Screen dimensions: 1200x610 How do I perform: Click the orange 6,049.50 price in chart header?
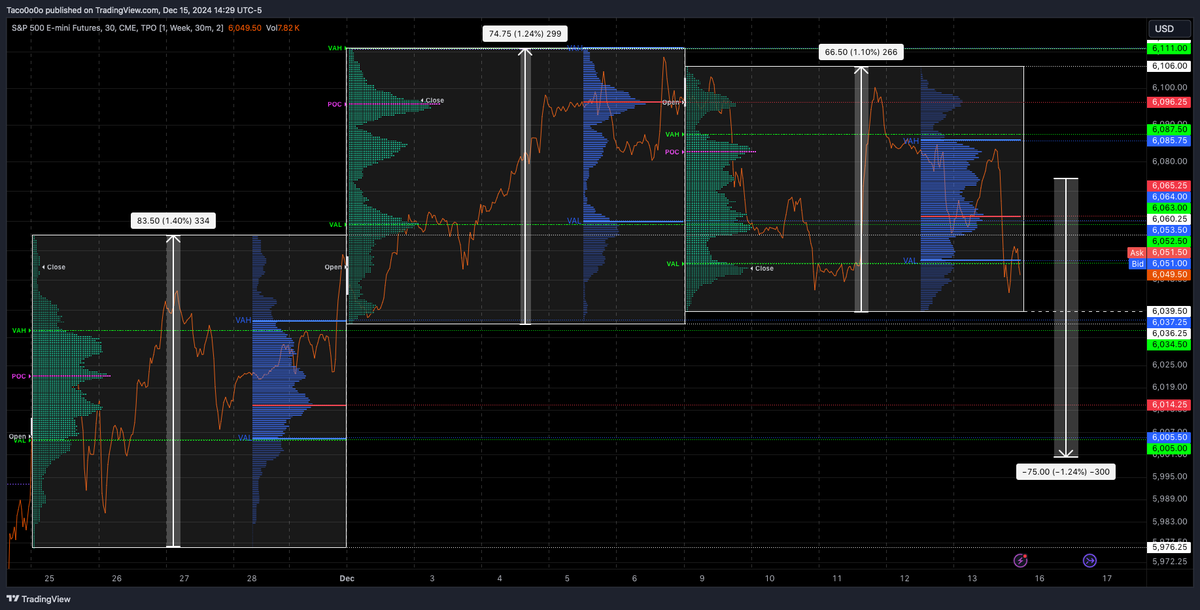(x=246, y=28)
